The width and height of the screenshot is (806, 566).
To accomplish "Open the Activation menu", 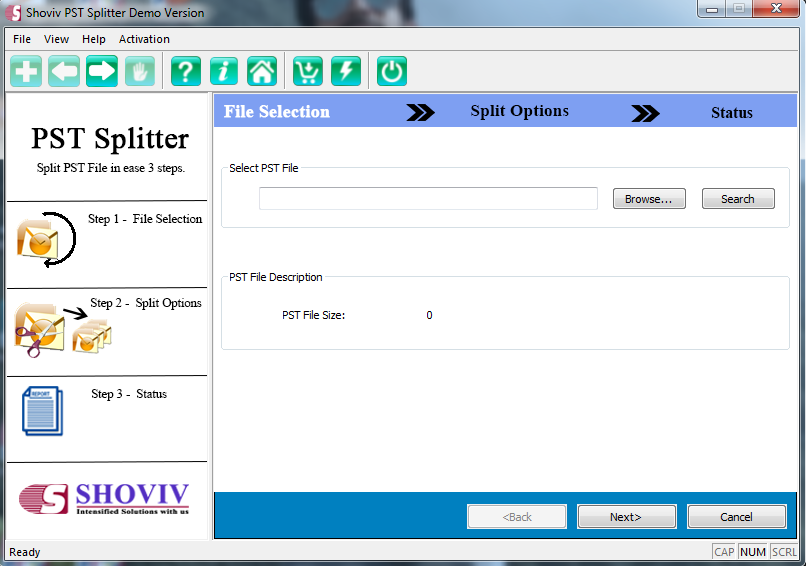I will point(144,39).
